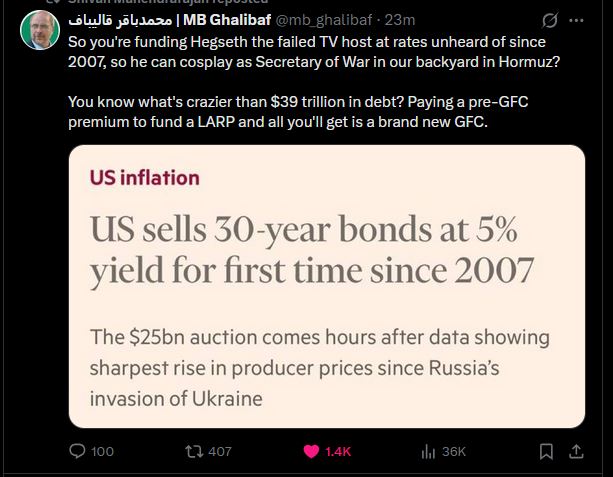This screenshot has height=477, width=613.
Task: Open view analytics bar chart icon
Action: click(x=428, y=452)
